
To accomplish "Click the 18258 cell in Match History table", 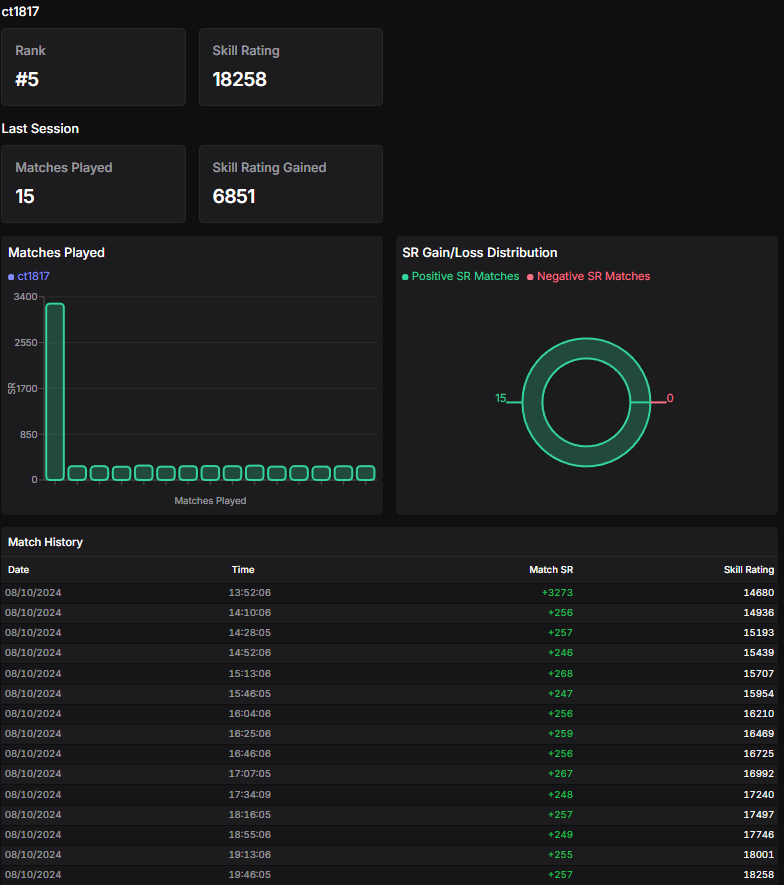I will pos(759,875).
